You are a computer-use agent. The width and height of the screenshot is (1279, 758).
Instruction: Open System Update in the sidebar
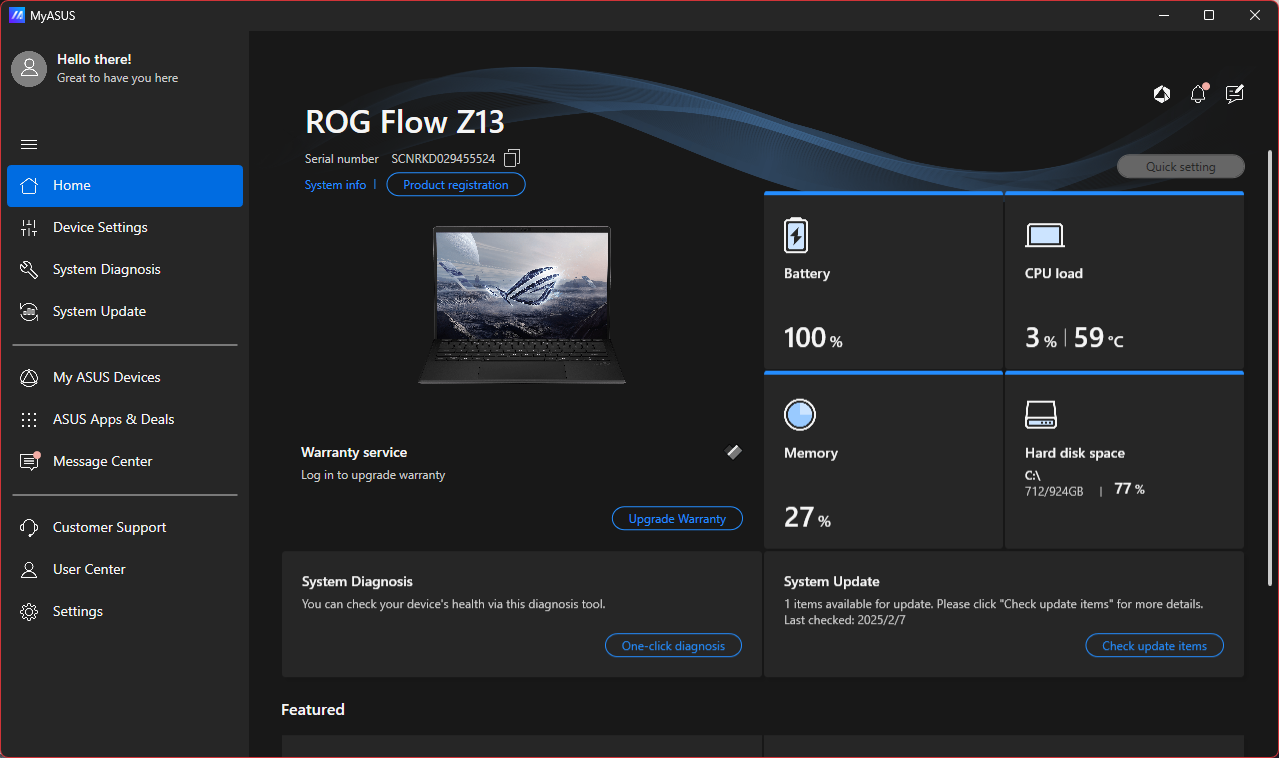click(x=125, y=312)
